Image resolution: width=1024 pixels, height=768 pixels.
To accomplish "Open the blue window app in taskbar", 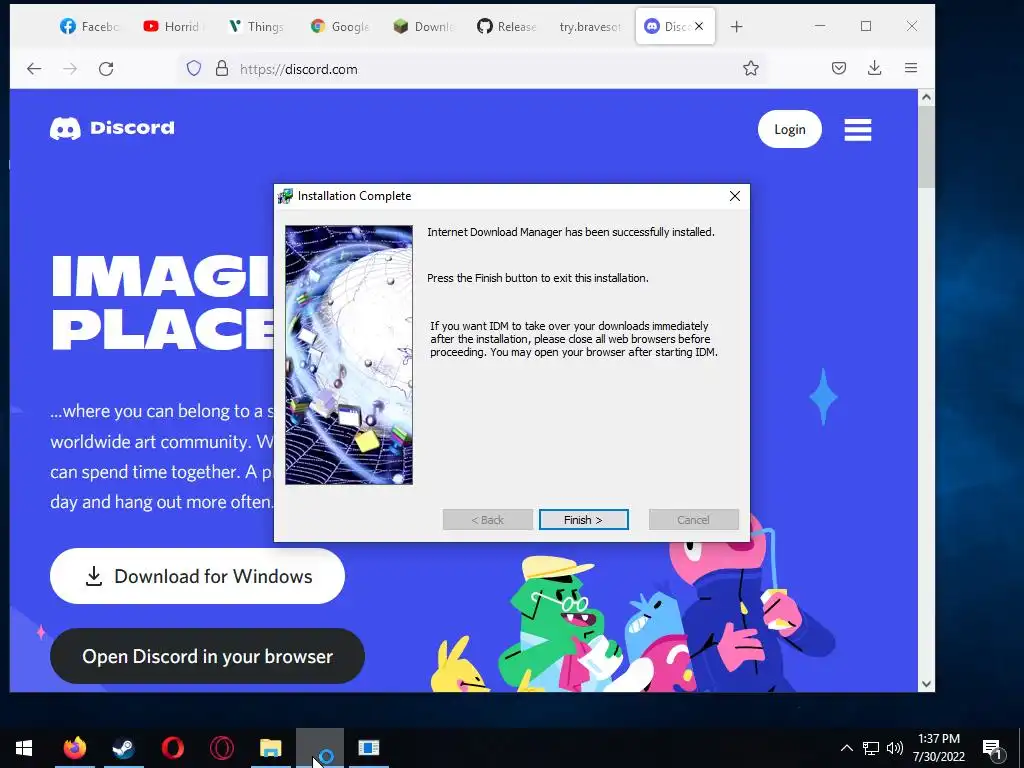I will click(369, 748).
